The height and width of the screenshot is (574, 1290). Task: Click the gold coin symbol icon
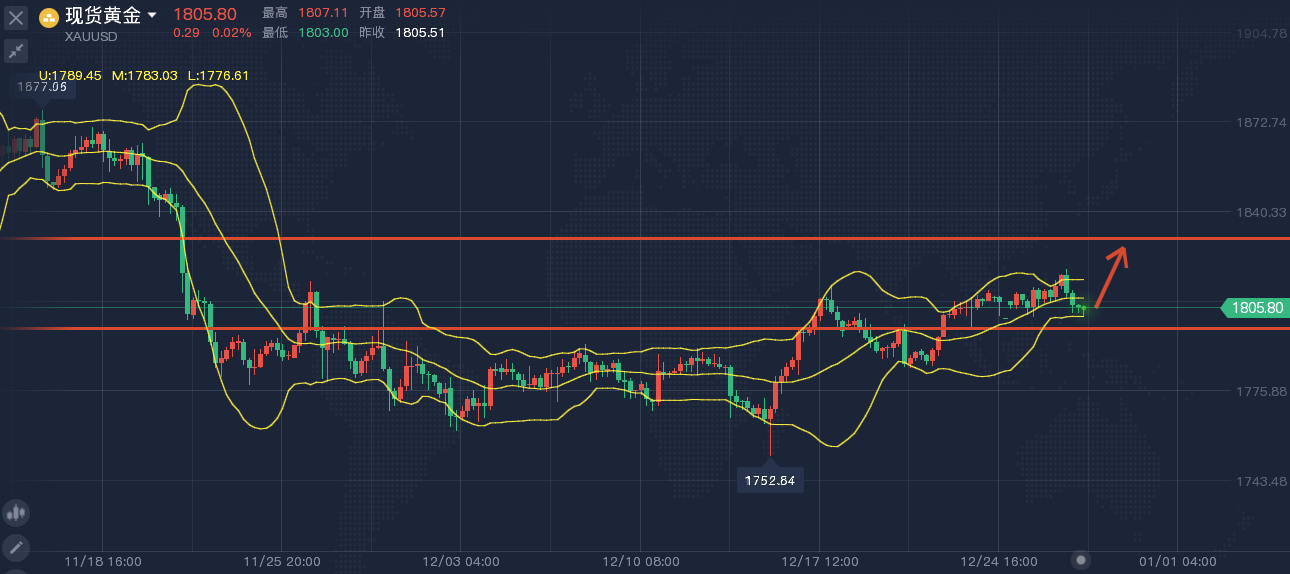pyautogui.click(x=49, y=17)
